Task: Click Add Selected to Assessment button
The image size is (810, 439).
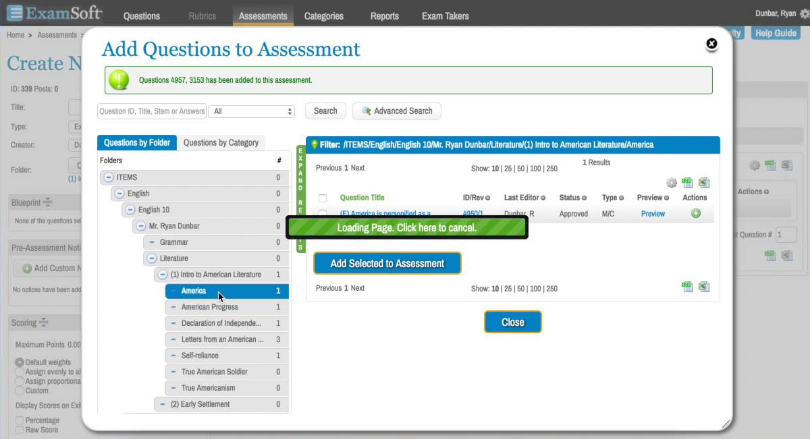Action: click(x=387, y=263)
